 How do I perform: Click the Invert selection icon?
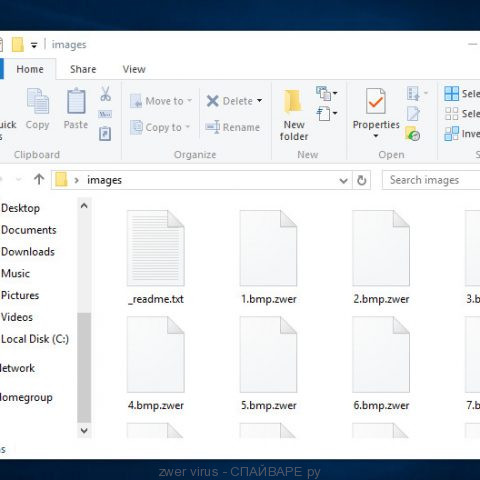click(x=452, y=134)
